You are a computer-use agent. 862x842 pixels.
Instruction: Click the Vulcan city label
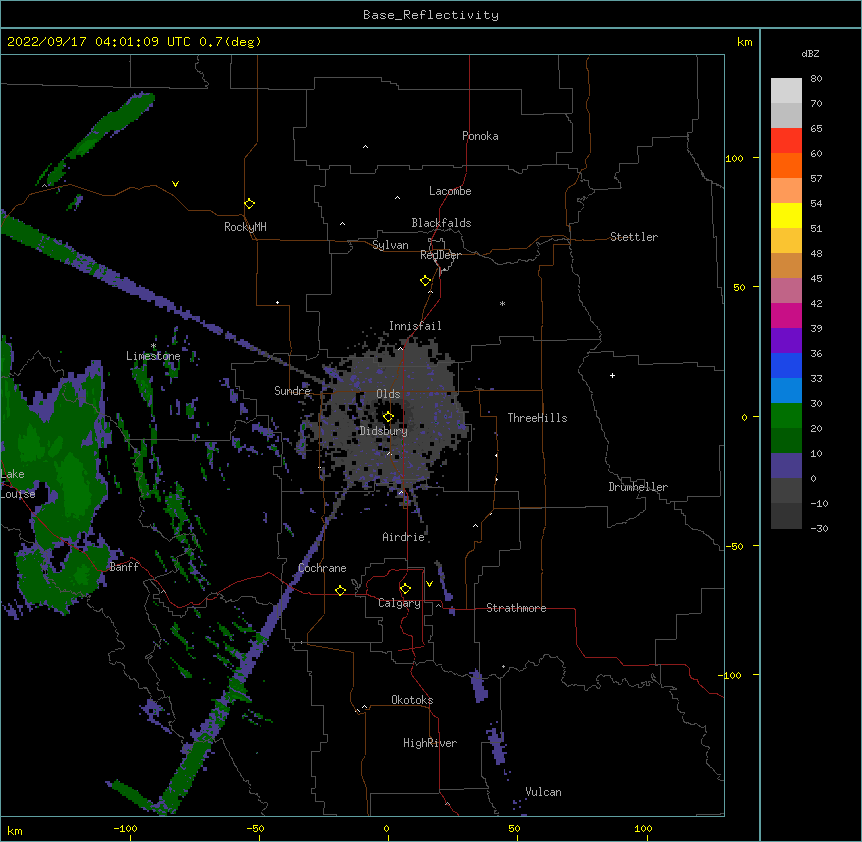pos(543,792)
